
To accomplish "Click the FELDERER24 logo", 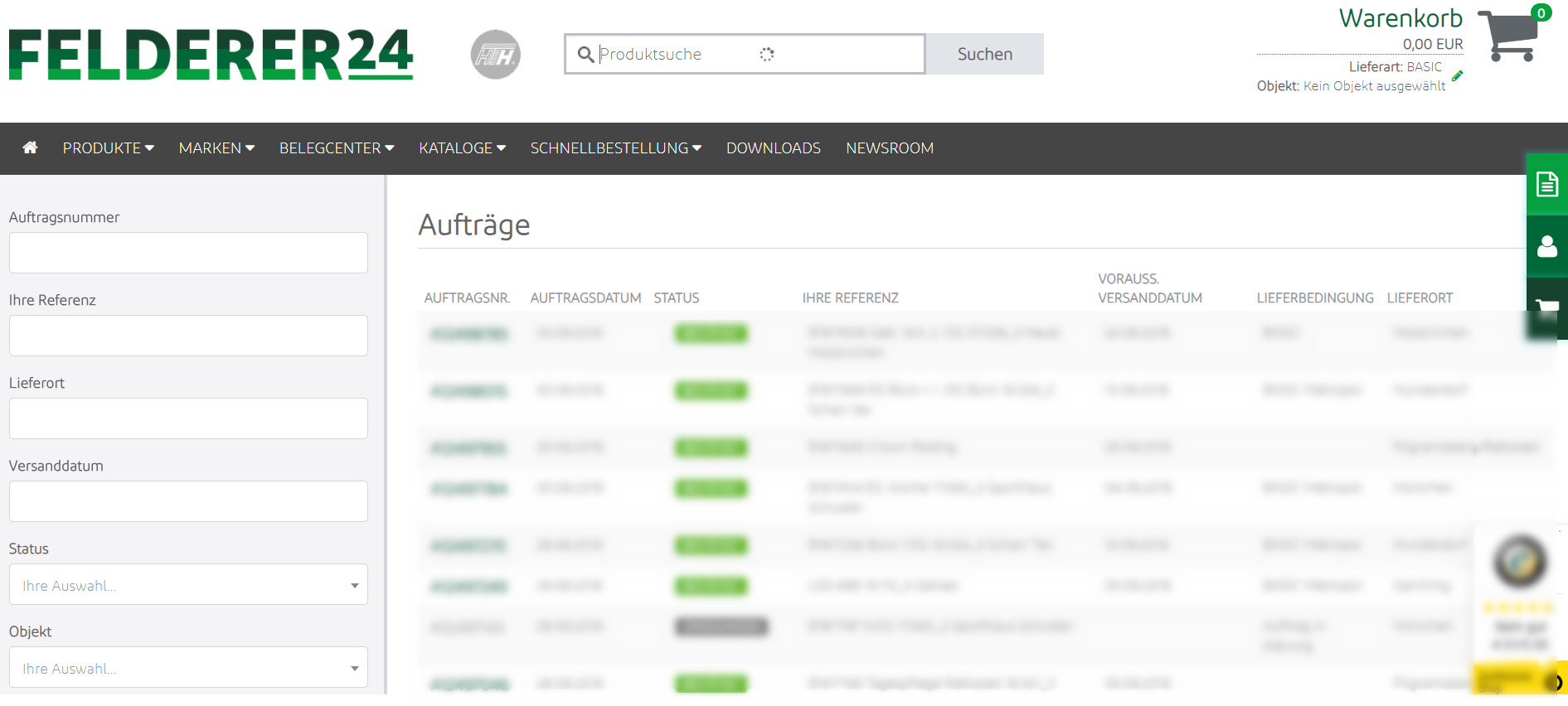I will pyautogui.click(x=211, y=55).
